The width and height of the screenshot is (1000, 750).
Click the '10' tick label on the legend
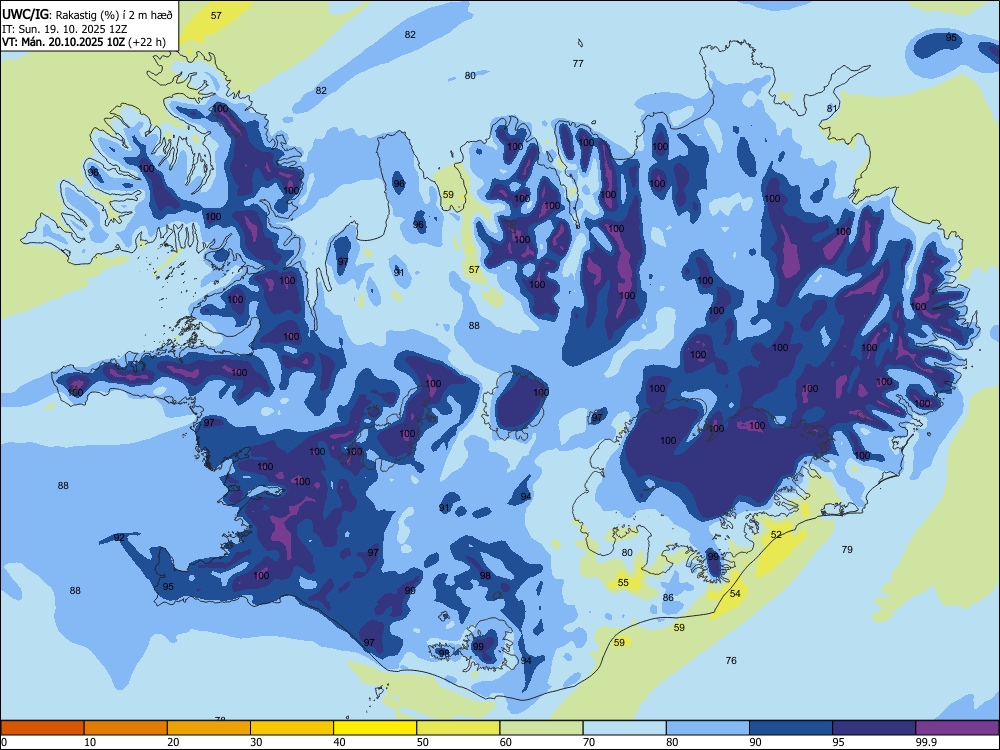point(90,742)
